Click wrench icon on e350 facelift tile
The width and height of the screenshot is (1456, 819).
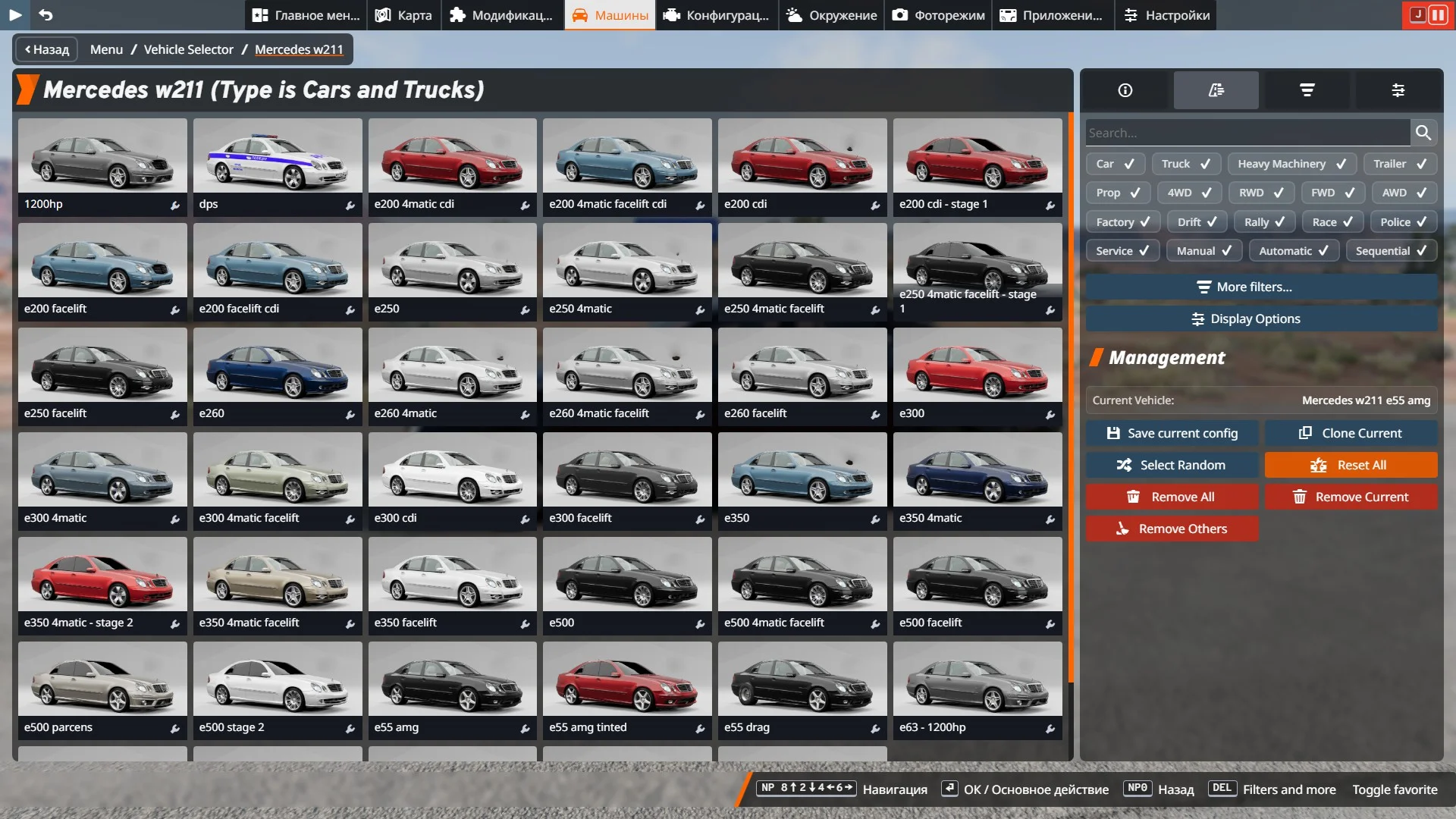coord(526,623)
